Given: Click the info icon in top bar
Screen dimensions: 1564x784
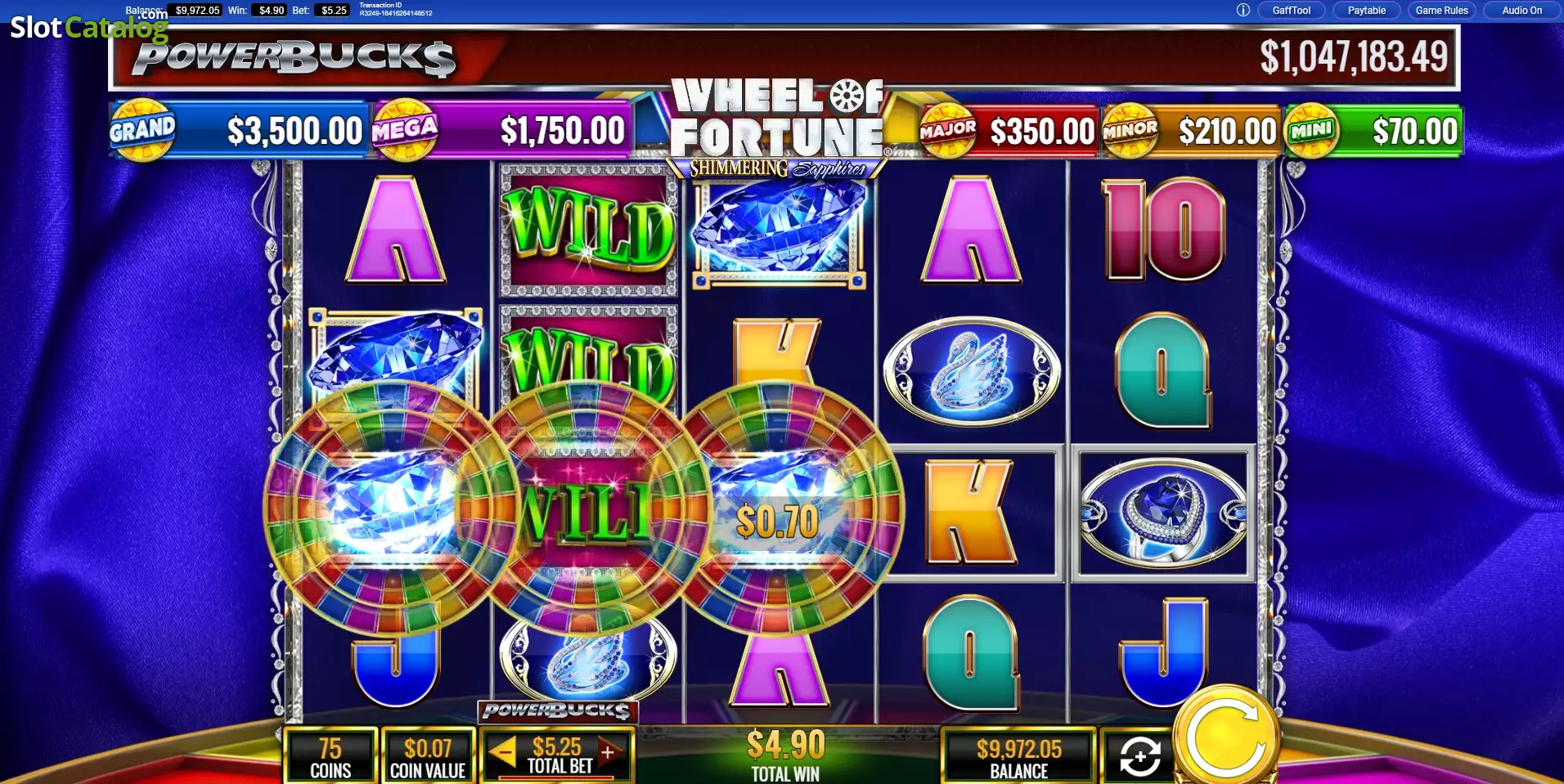Looking at the screenshot, I should [x=1243, y=11].
